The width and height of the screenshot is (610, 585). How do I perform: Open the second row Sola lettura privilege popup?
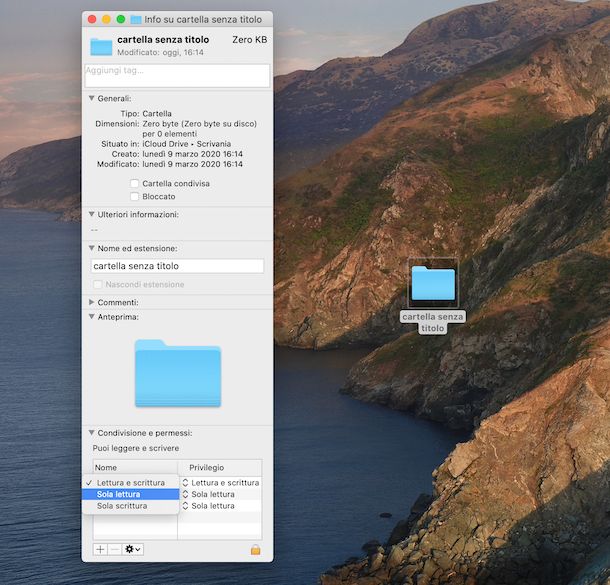click(185, 494)
